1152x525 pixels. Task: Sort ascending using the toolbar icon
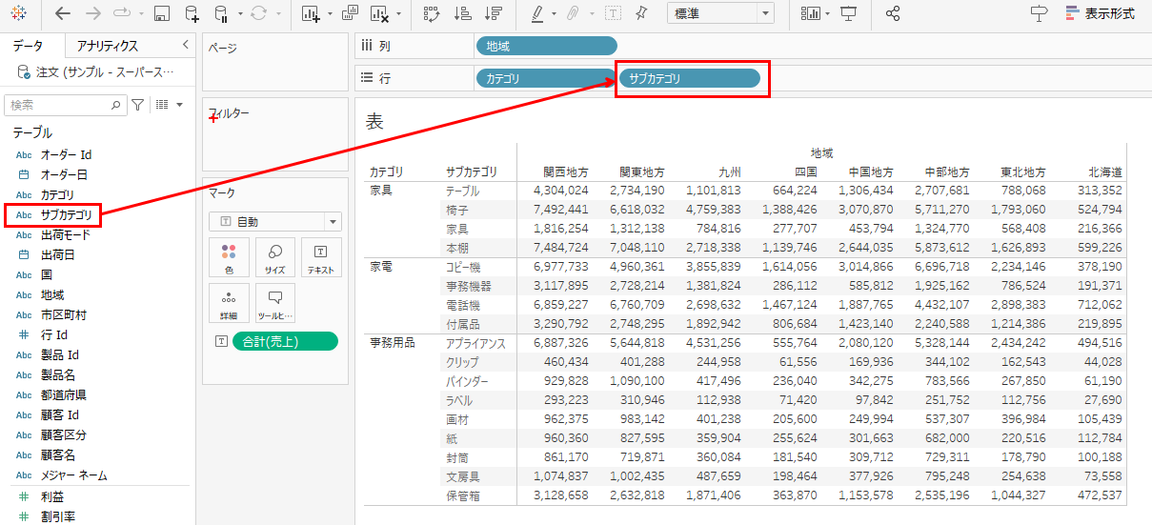(x=463, y=13)
